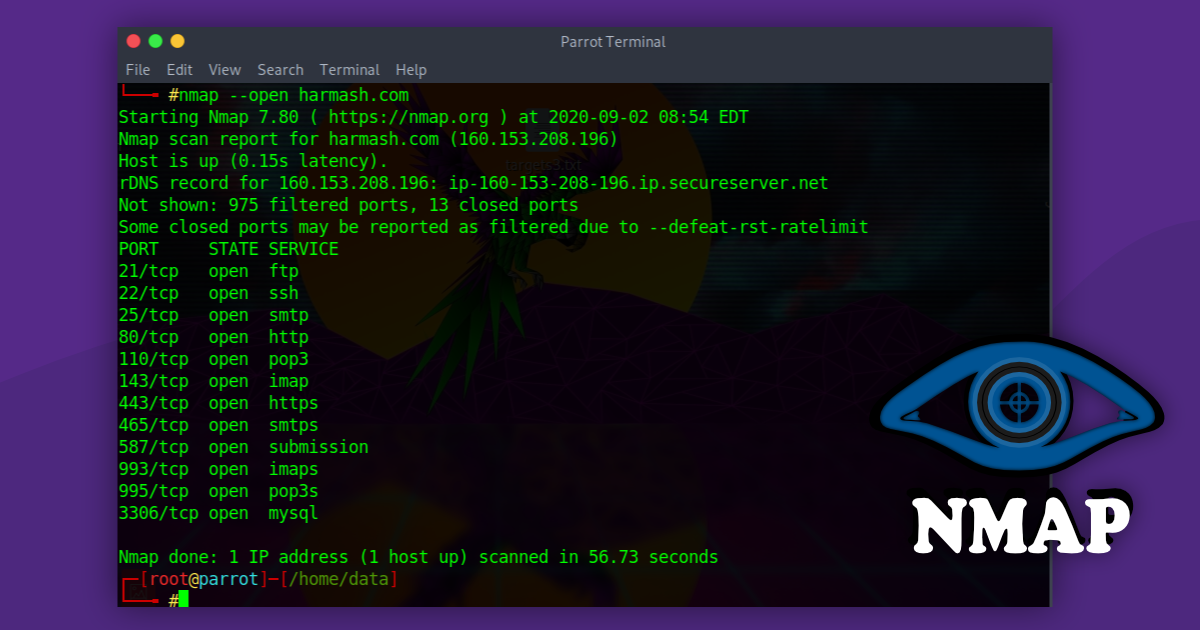
Task: Click the SERVICE column header
Action: [304, 249]
